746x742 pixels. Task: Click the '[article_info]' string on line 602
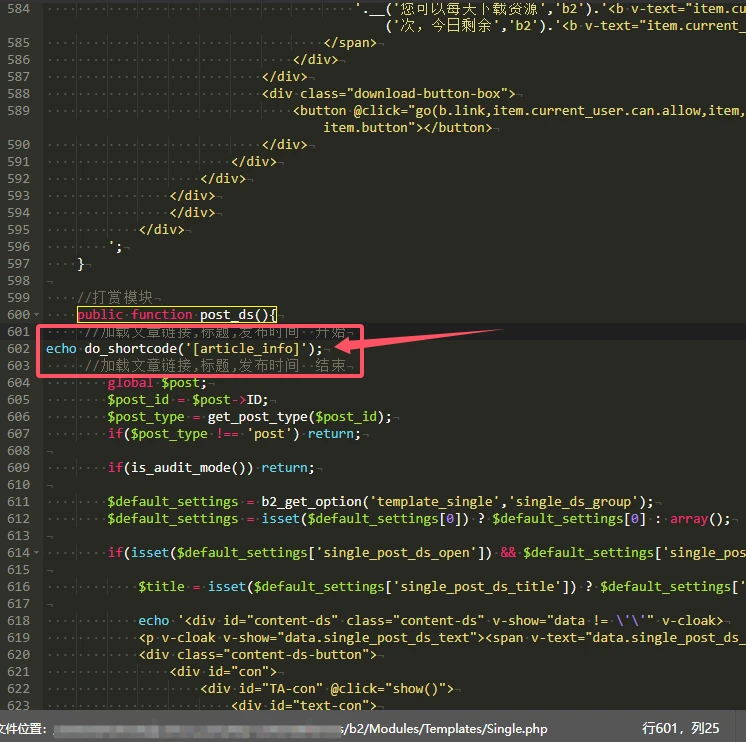(254, 349)
